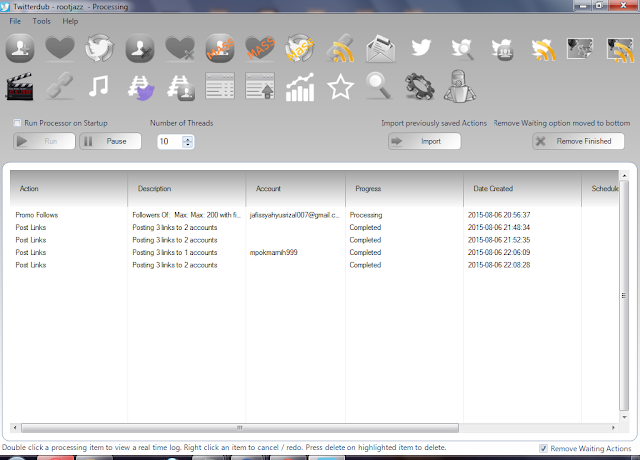
Task: Open the star outline icon
Action: tap(340, 86)
